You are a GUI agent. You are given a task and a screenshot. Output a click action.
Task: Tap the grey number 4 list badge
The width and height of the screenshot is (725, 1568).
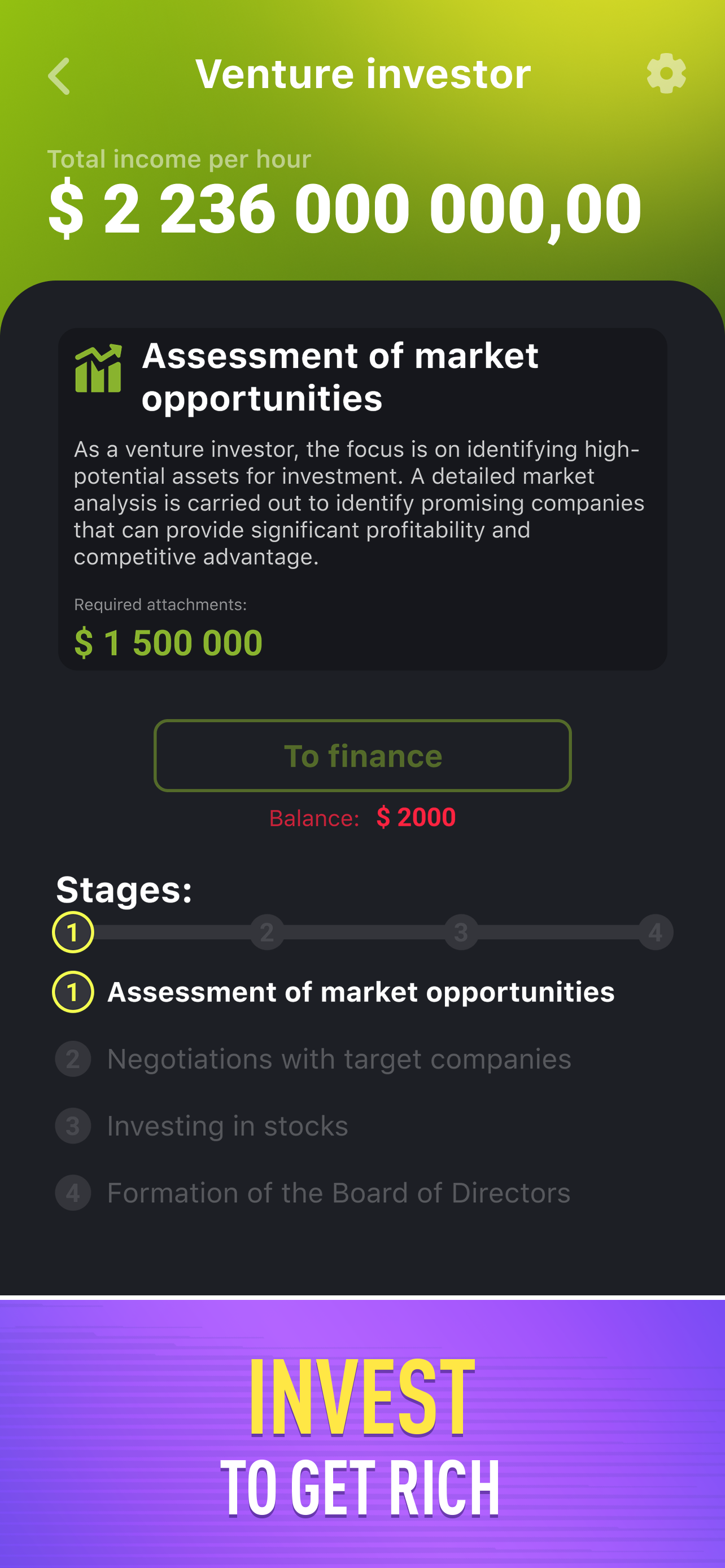pyautogui.click(x=73, y=1193)
